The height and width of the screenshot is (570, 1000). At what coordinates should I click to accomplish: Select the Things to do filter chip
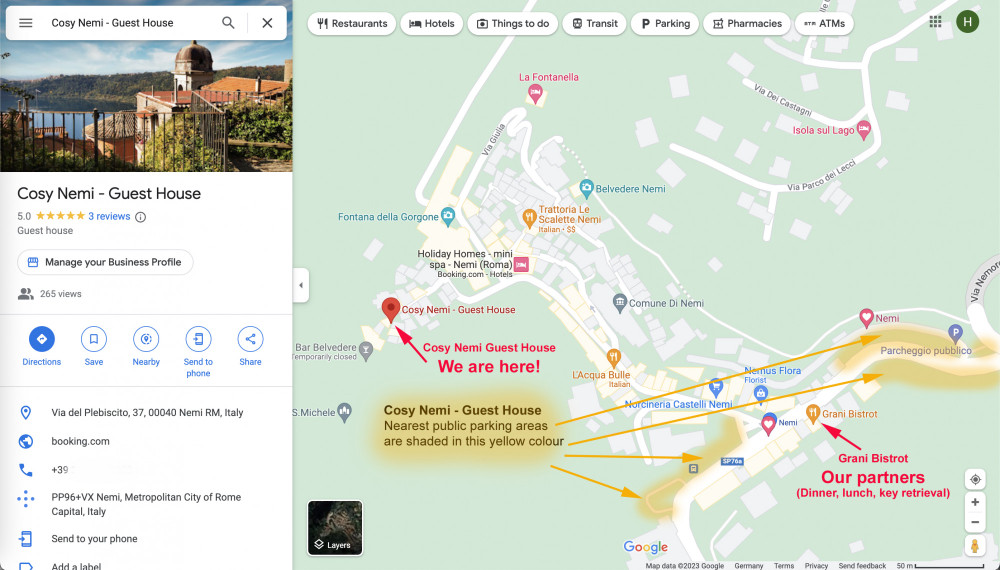(513, 24)
